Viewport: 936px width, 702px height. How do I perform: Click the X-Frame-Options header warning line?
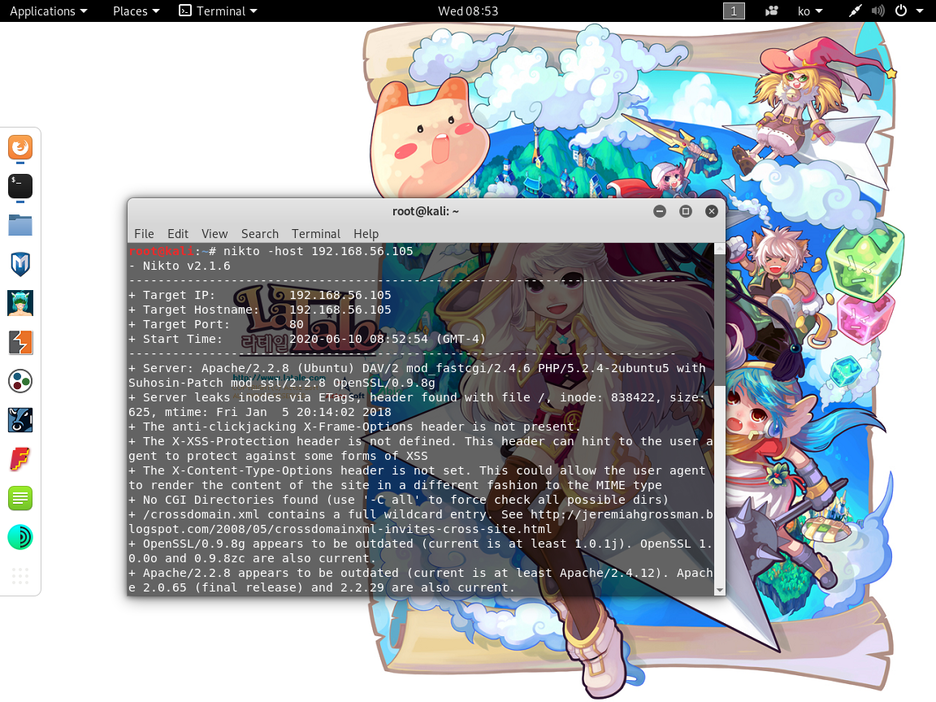click(x=353, y=427)
